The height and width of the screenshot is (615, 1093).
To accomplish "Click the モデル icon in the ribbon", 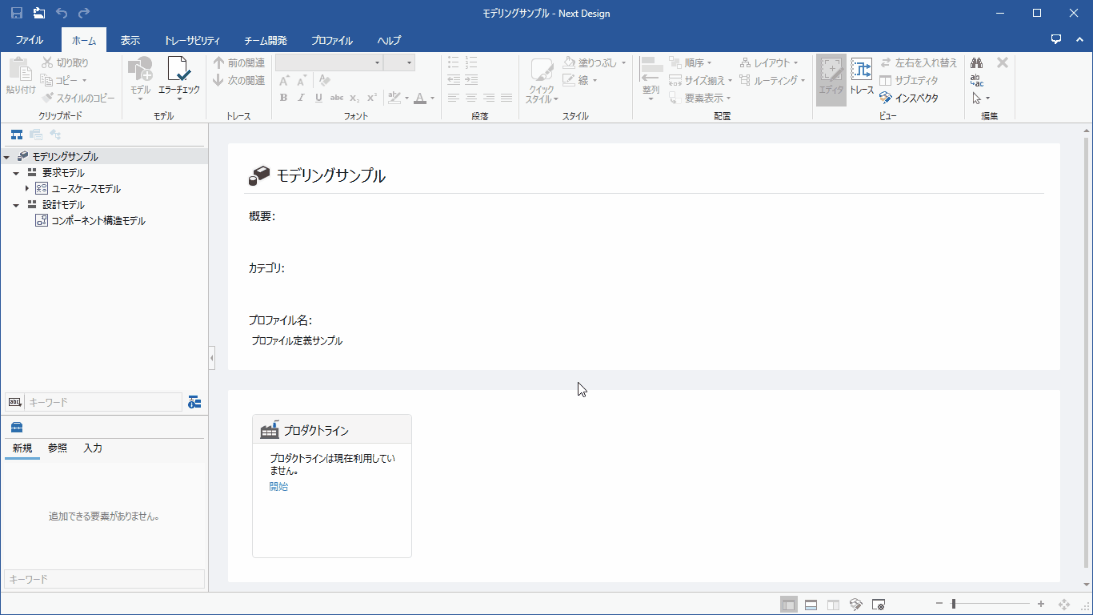I will (x=140, y=75).
